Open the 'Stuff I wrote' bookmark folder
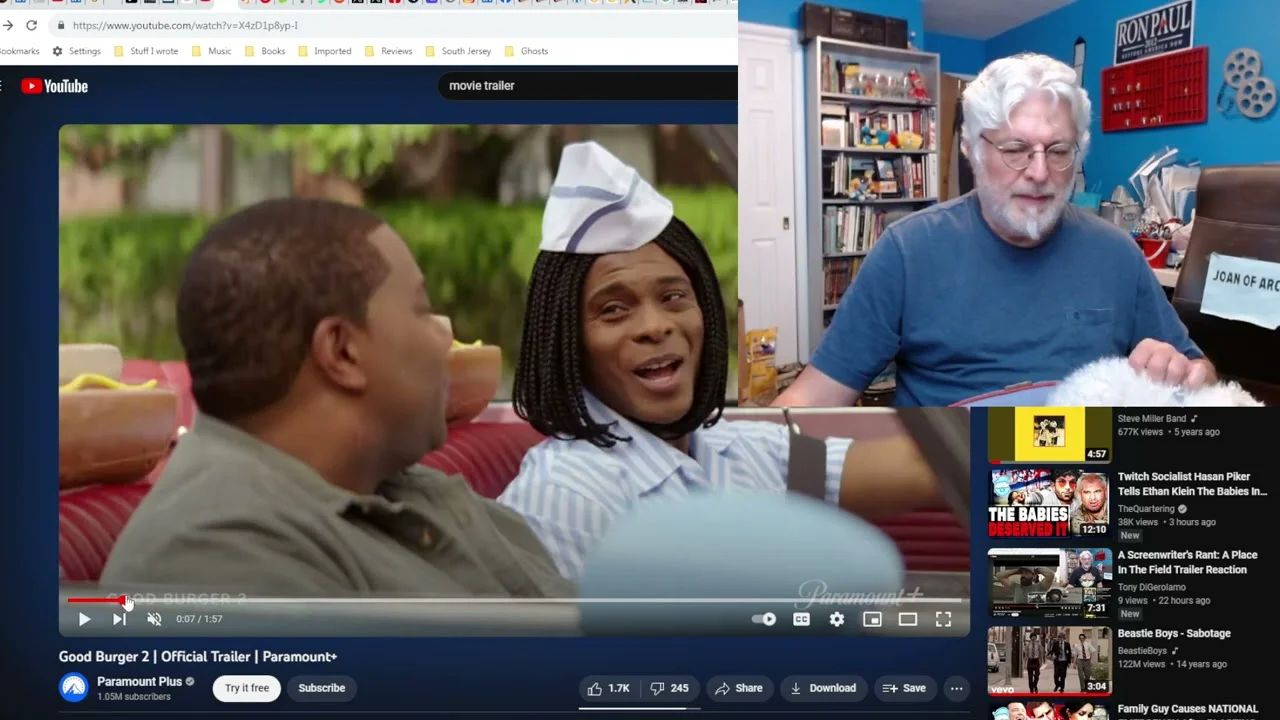 [x=146, y=51]
